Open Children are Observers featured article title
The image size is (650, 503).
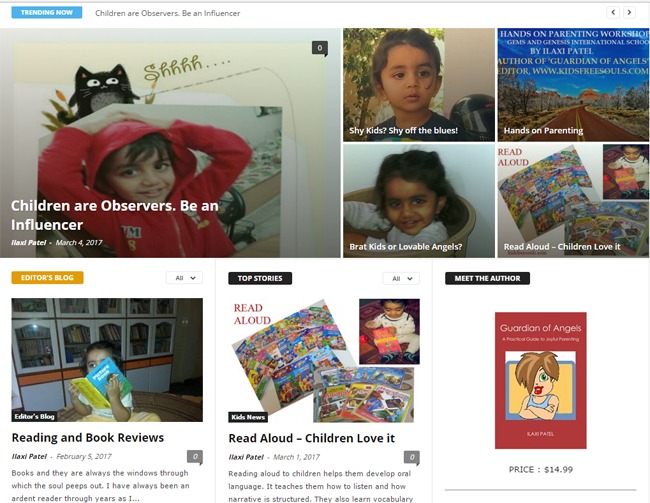[x=114, y=215]
